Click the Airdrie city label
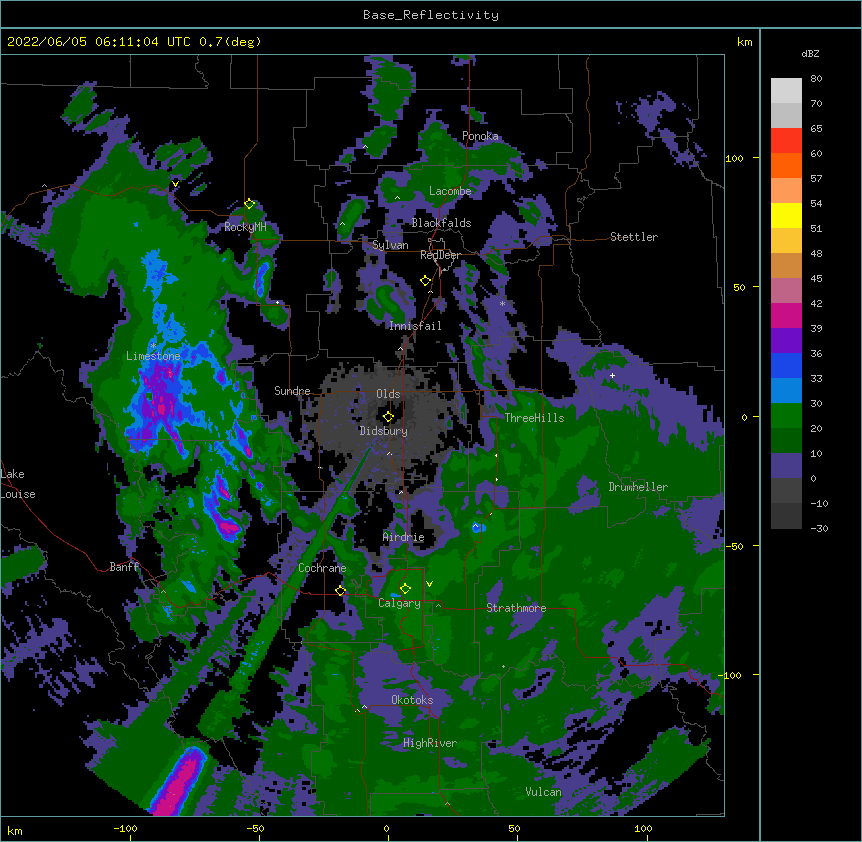This screenshot has height=842, width=862. pos(403,537)
